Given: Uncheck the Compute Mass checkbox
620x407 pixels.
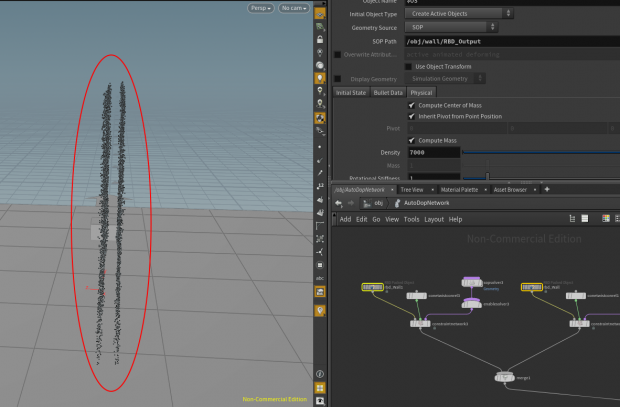Looking at the screenshot, I should 412,140.
